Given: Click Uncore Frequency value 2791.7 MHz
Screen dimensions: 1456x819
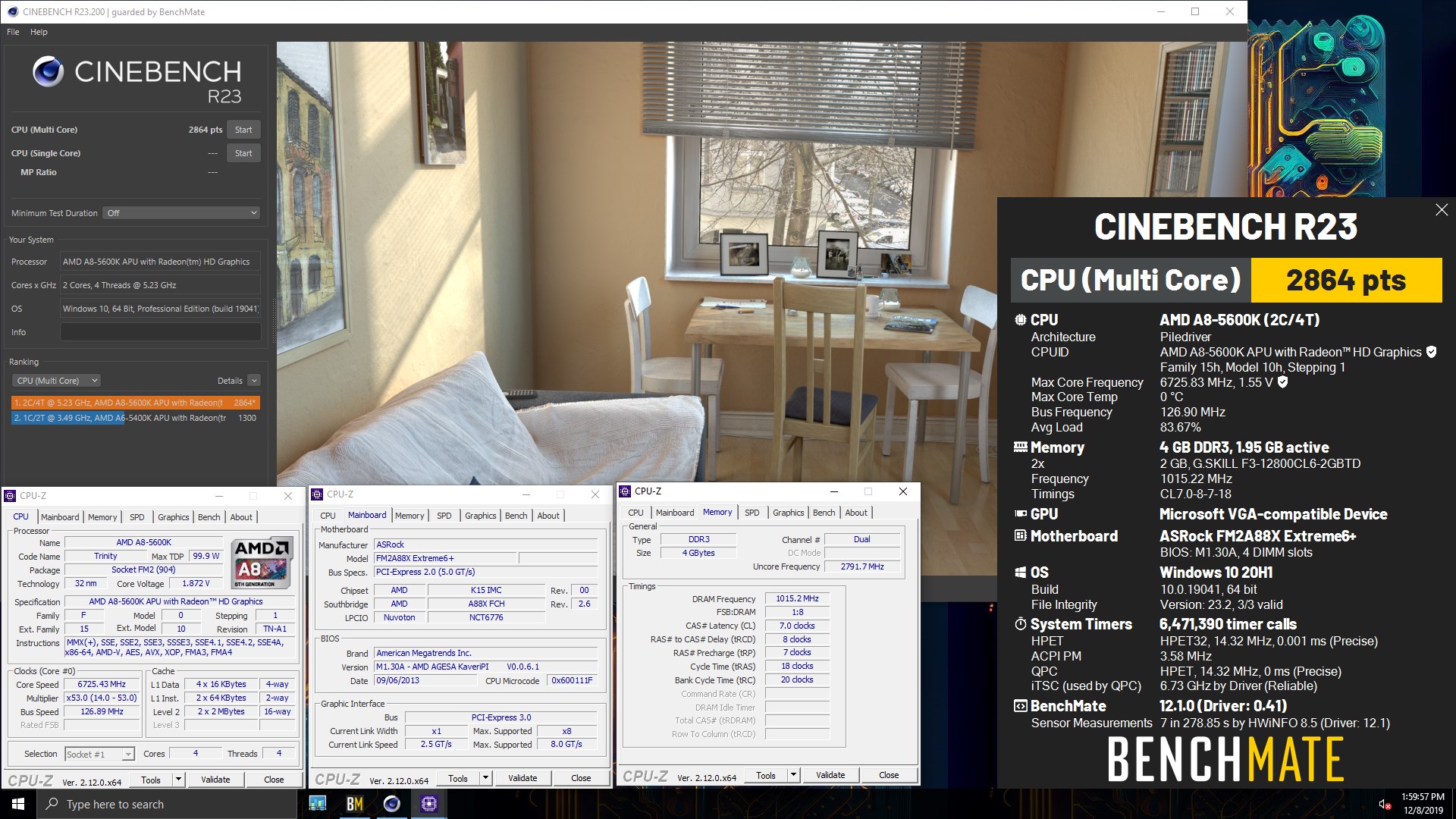Looking at the screenshot, I should pos(861,566).
